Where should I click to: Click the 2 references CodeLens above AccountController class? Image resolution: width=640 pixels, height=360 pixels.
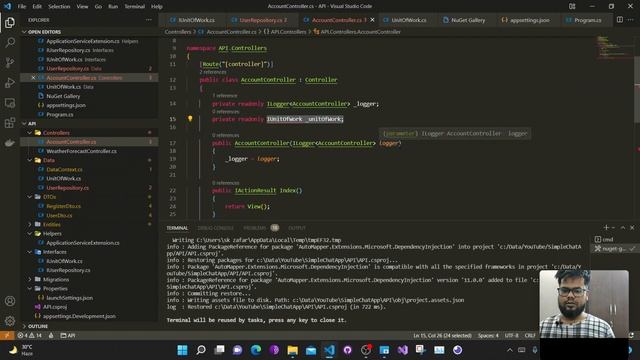213,72
